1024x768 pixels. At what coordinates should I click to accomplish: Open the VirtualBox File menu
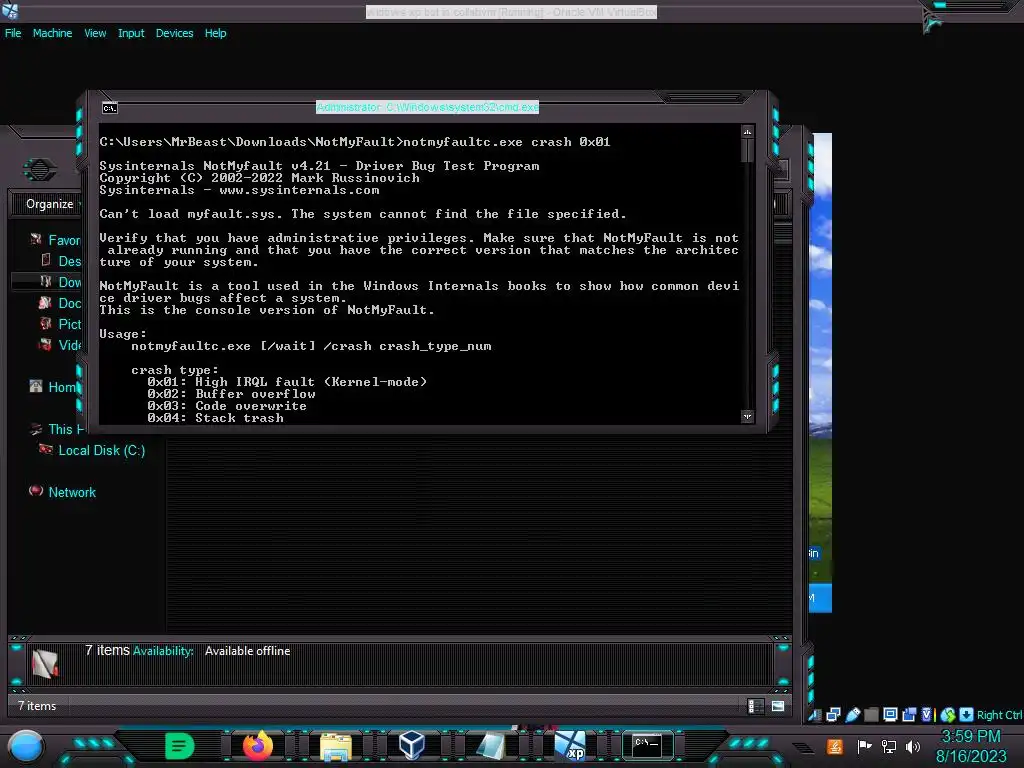13,33
